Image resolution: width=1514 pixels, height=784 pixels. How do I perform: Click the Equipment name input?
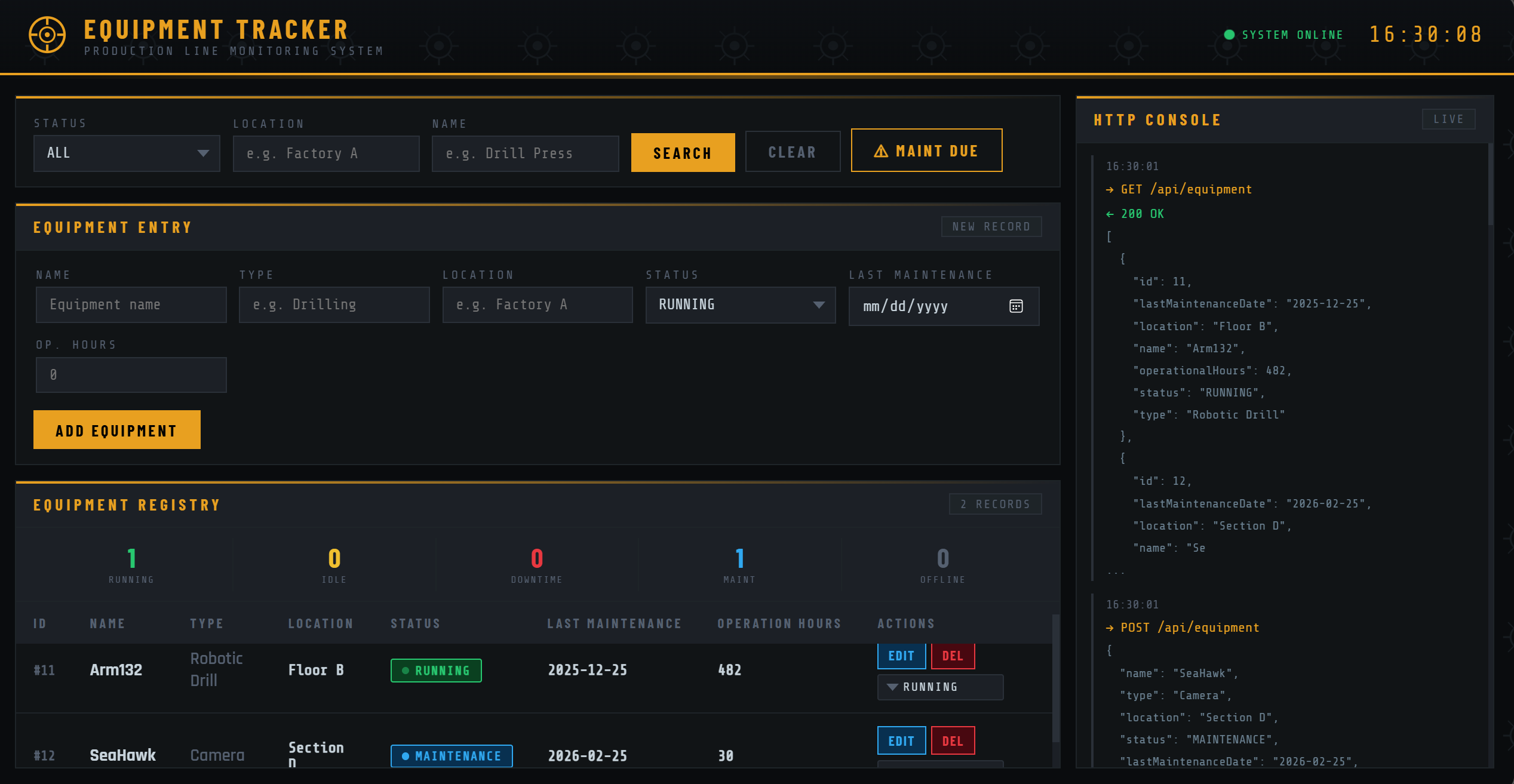pos(131,305)
